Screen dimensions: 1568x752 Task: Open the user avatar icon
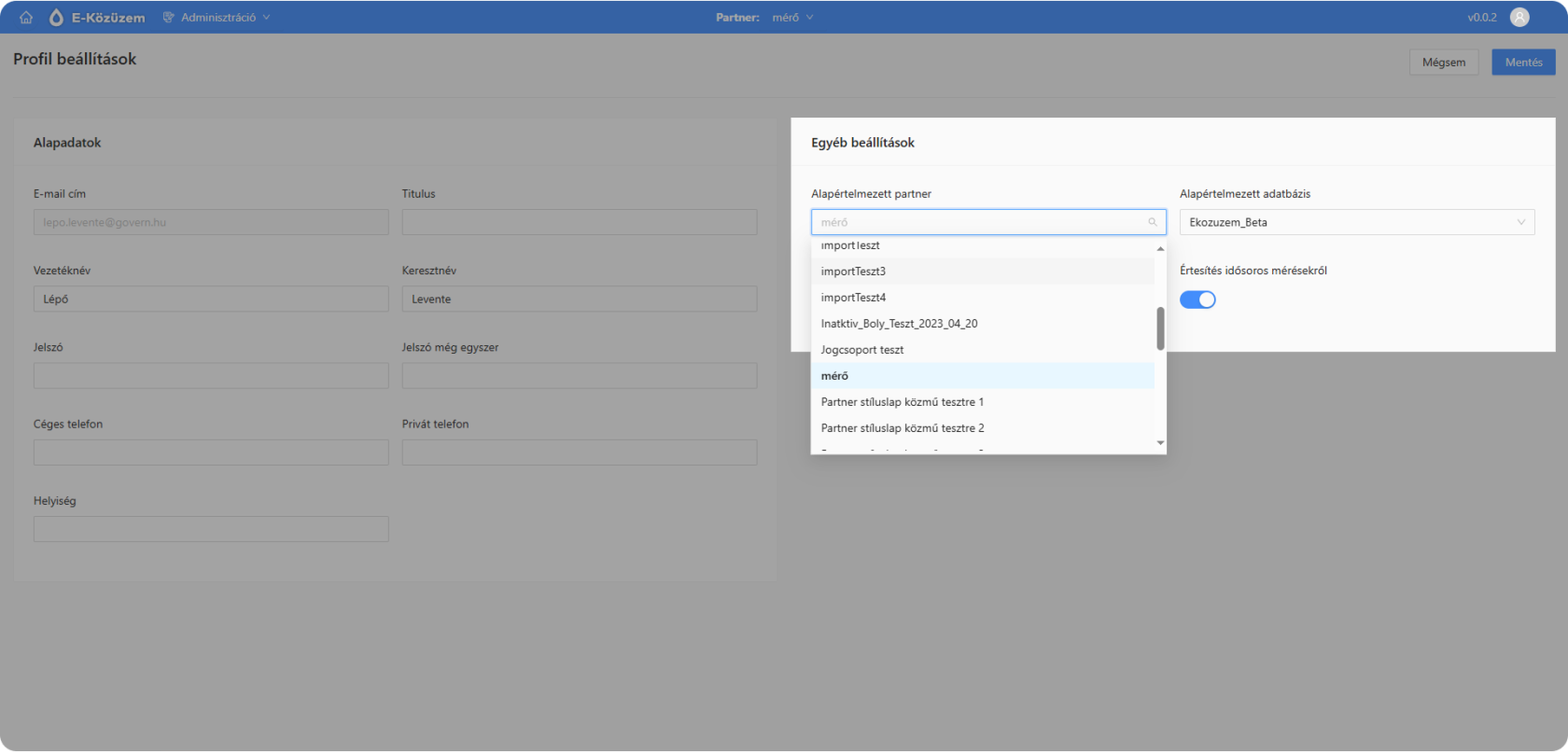(x=1519, y=17)
